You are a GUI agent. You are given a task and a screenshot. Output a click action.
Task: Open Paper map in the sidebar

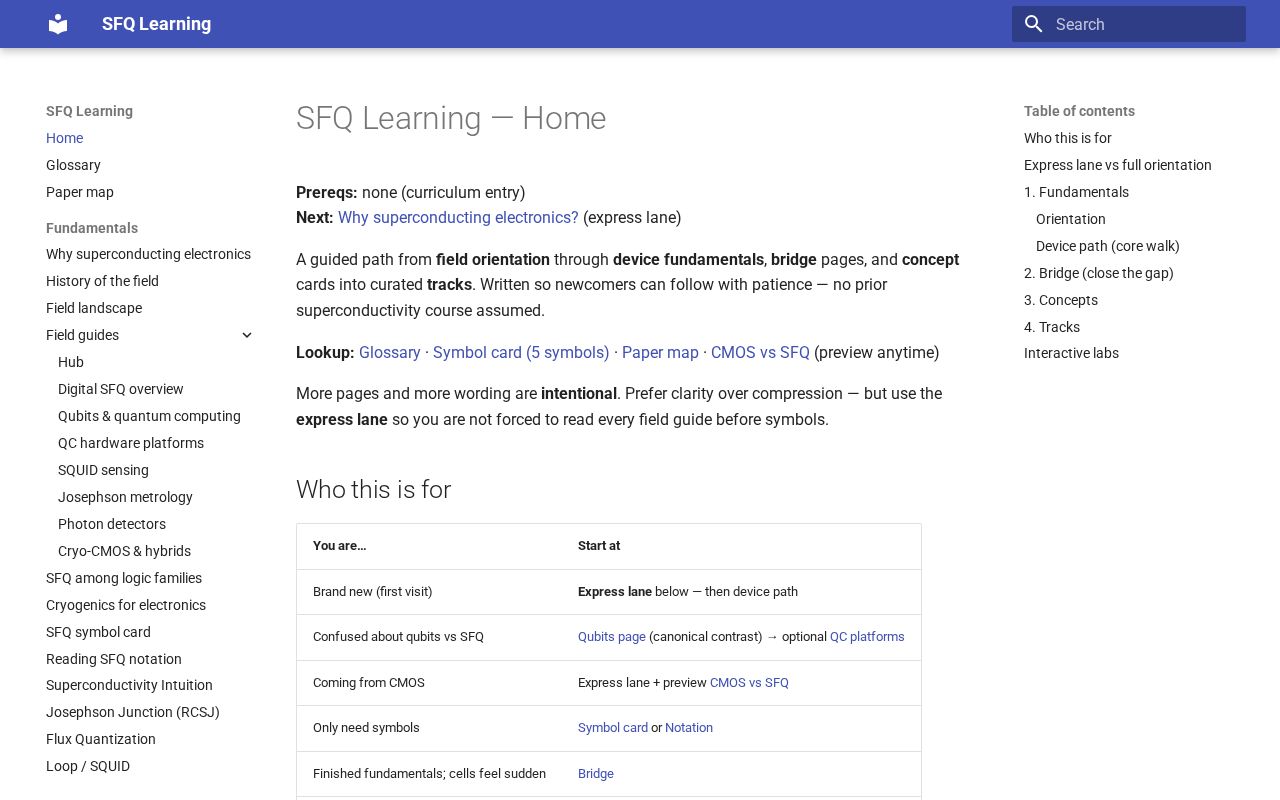[80, 192]
